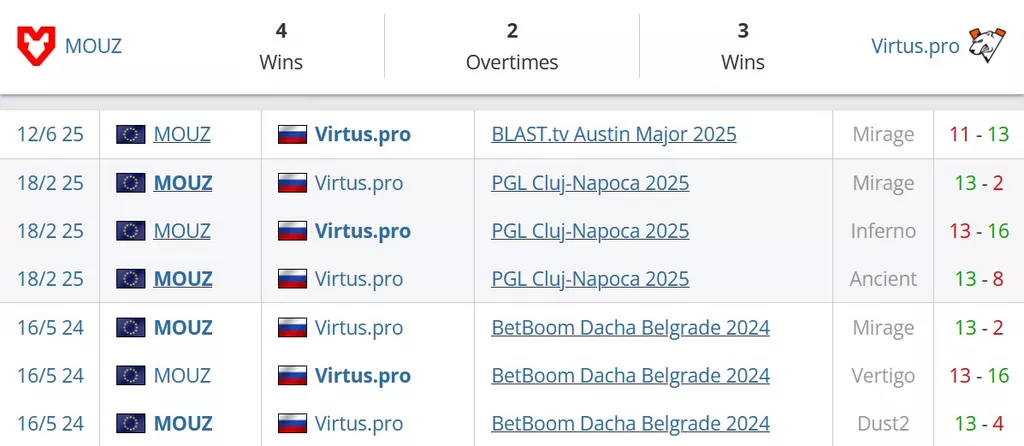Screen dimensions: 1024x446
Task: Click the 13 - 16 Vertigo score
Action: (x=979, y=375)
